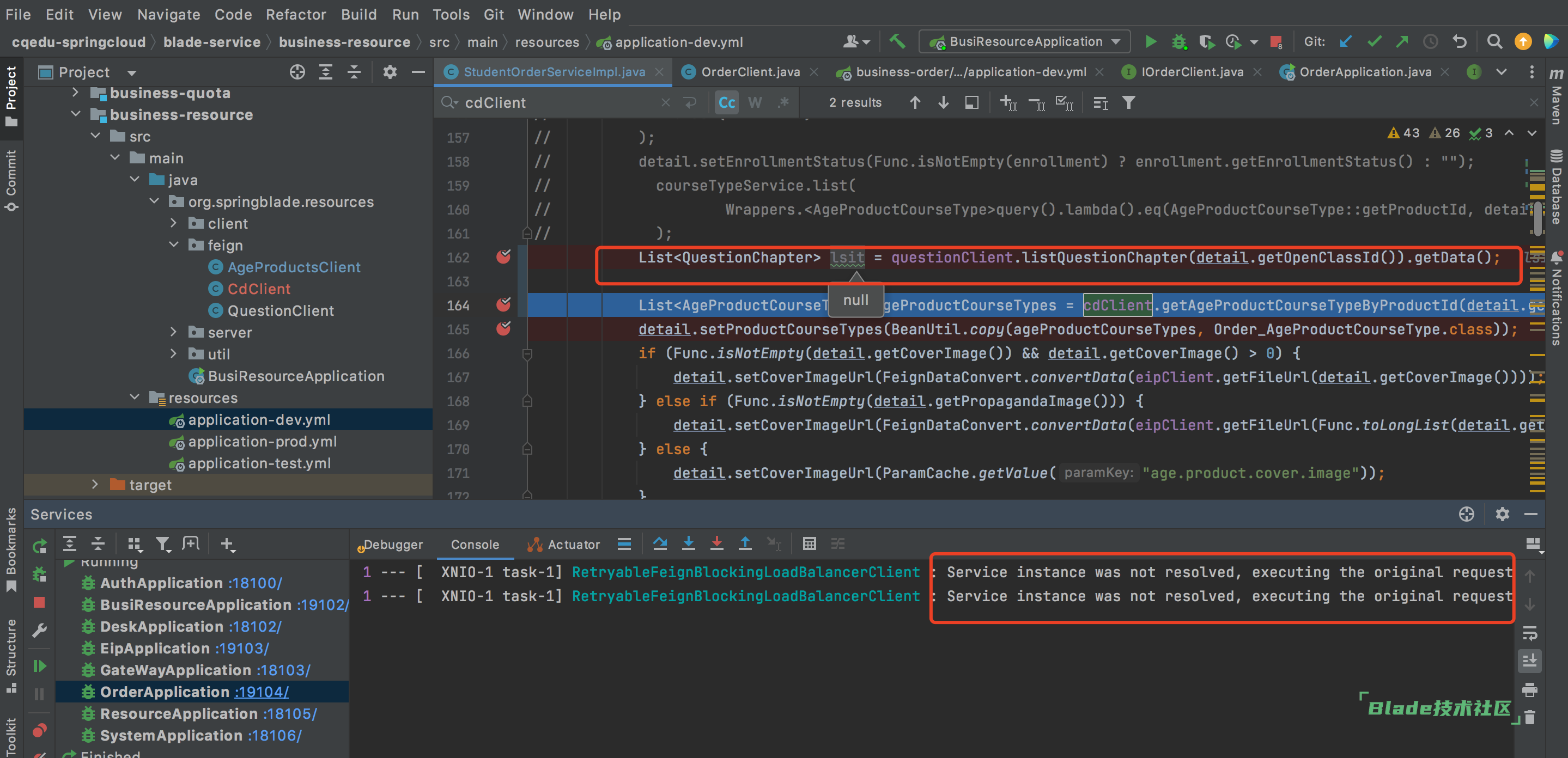Click business-resource in breadcrumb path
The height and width of the screenshot is (758, 1568).
(344, 42)
